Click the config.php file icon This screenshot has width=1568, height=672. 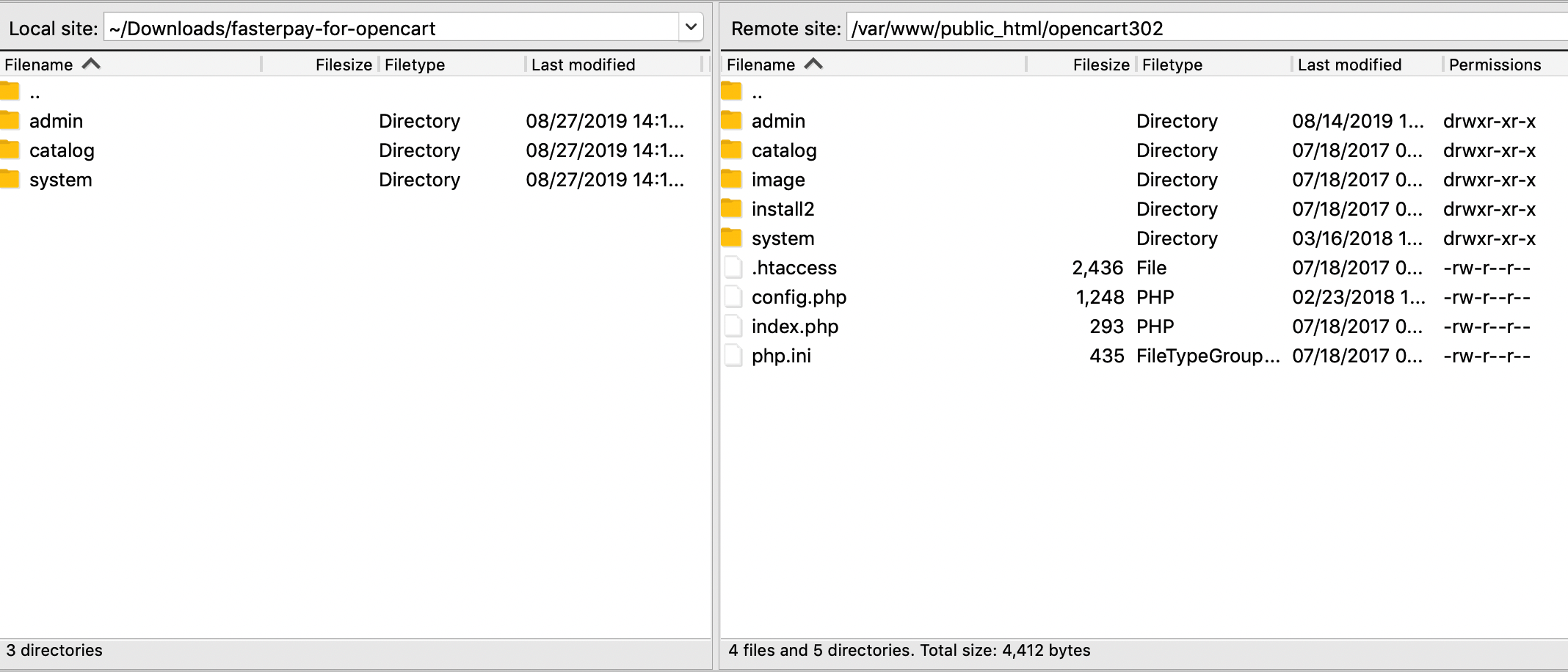click(x=733, y=296)
